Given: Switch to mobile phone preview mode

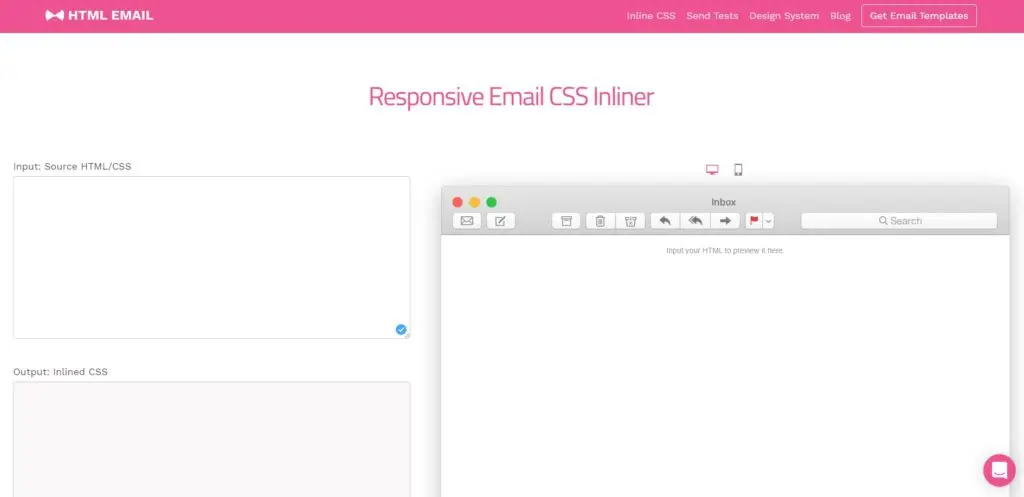Looking at the screenshot, I should [x=738, y=170].
